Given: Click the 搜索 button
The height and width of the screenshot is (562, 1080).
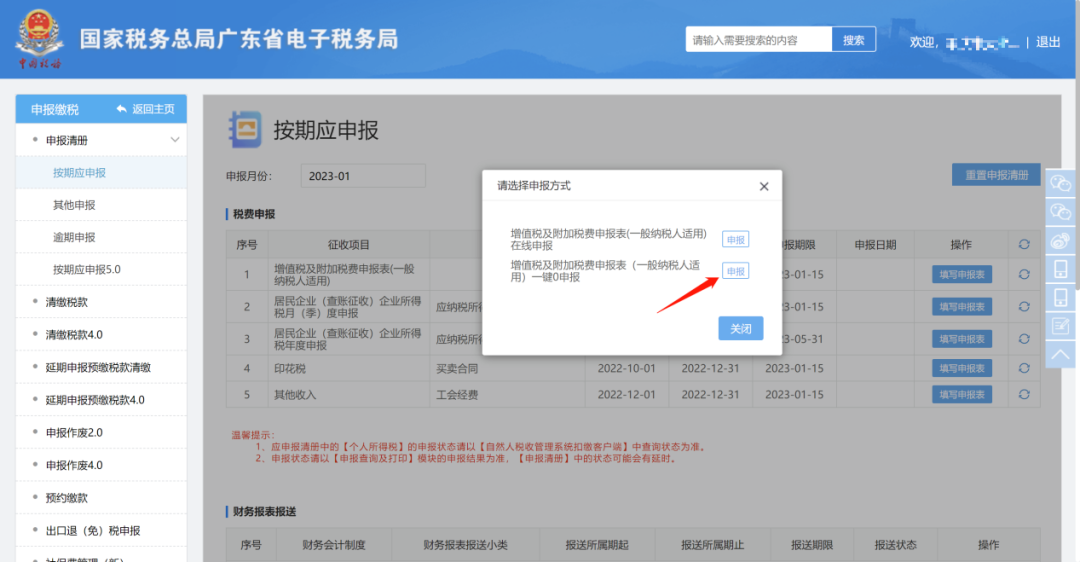Looking at the screenshot, I should pyautogui.click(x=853, y=40).
